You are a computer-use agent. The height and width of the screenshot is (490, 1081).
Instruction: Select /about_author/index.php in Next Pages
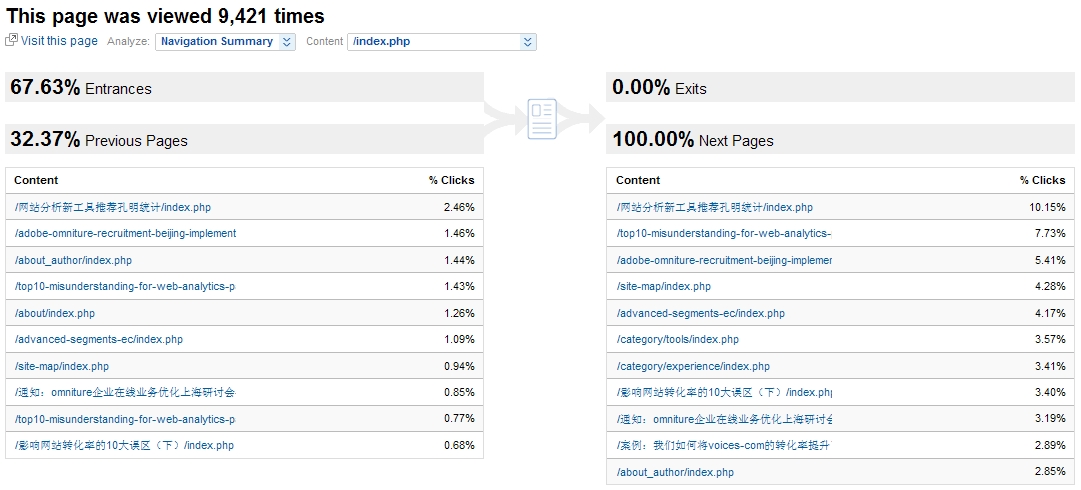pyautogui.click(x=675, y=472)
